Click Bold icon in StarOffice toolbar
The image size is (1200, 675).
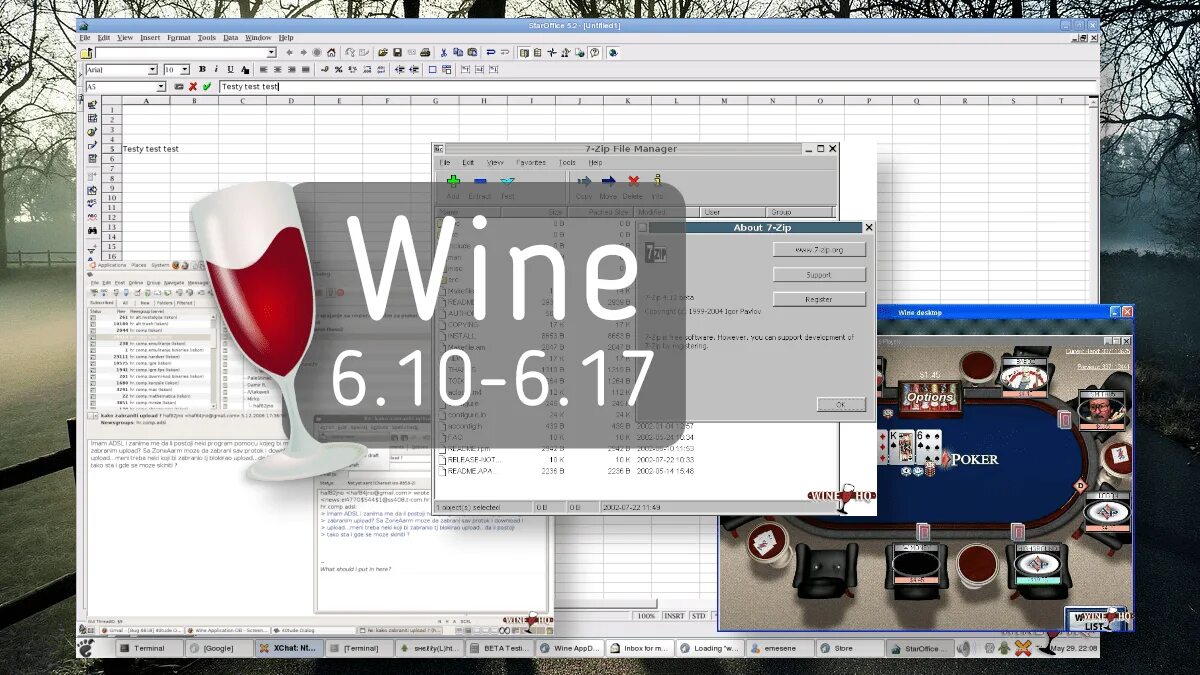click(201, 69)
